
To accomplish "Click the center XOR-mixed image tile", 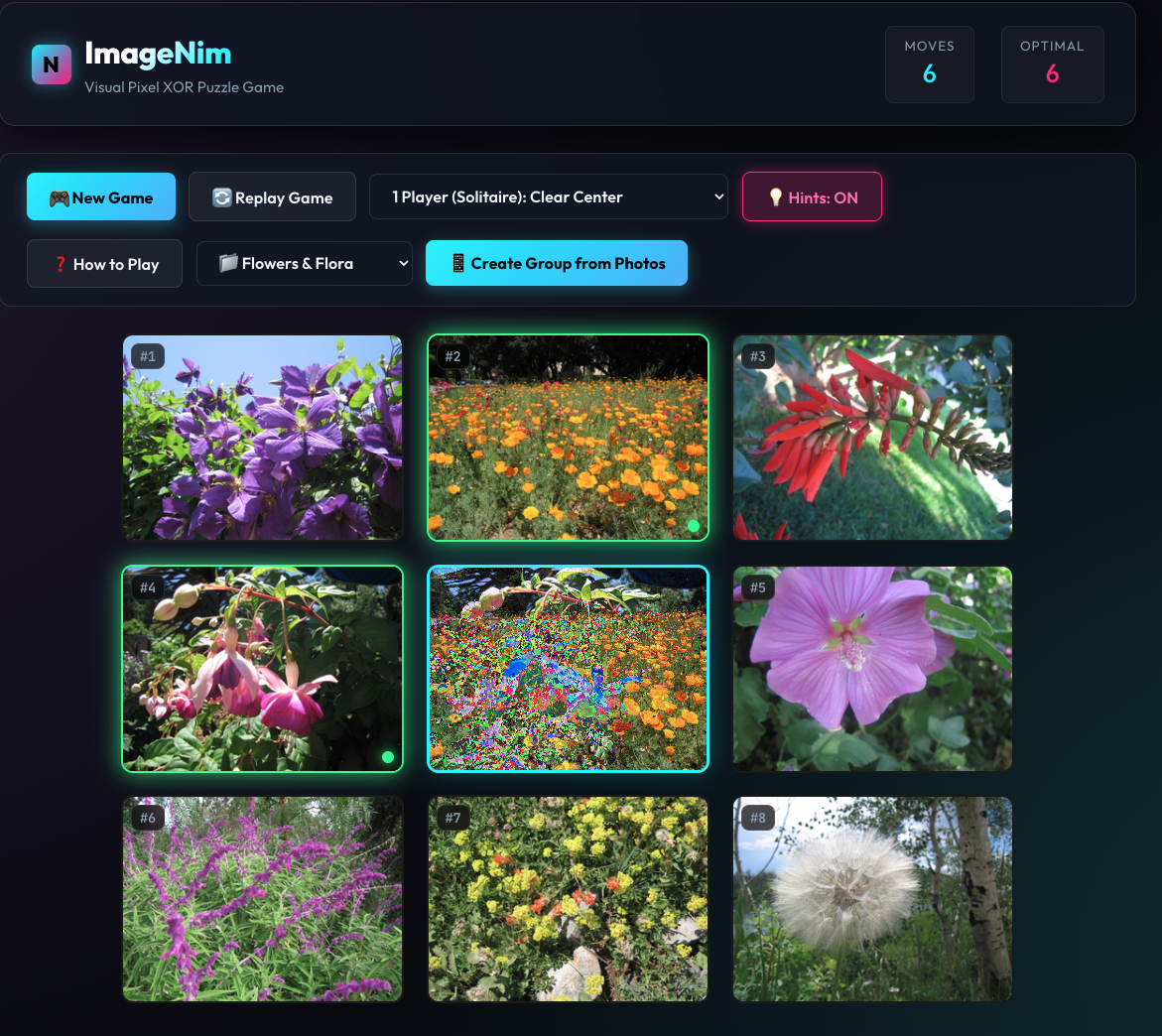I will point(568,669).
